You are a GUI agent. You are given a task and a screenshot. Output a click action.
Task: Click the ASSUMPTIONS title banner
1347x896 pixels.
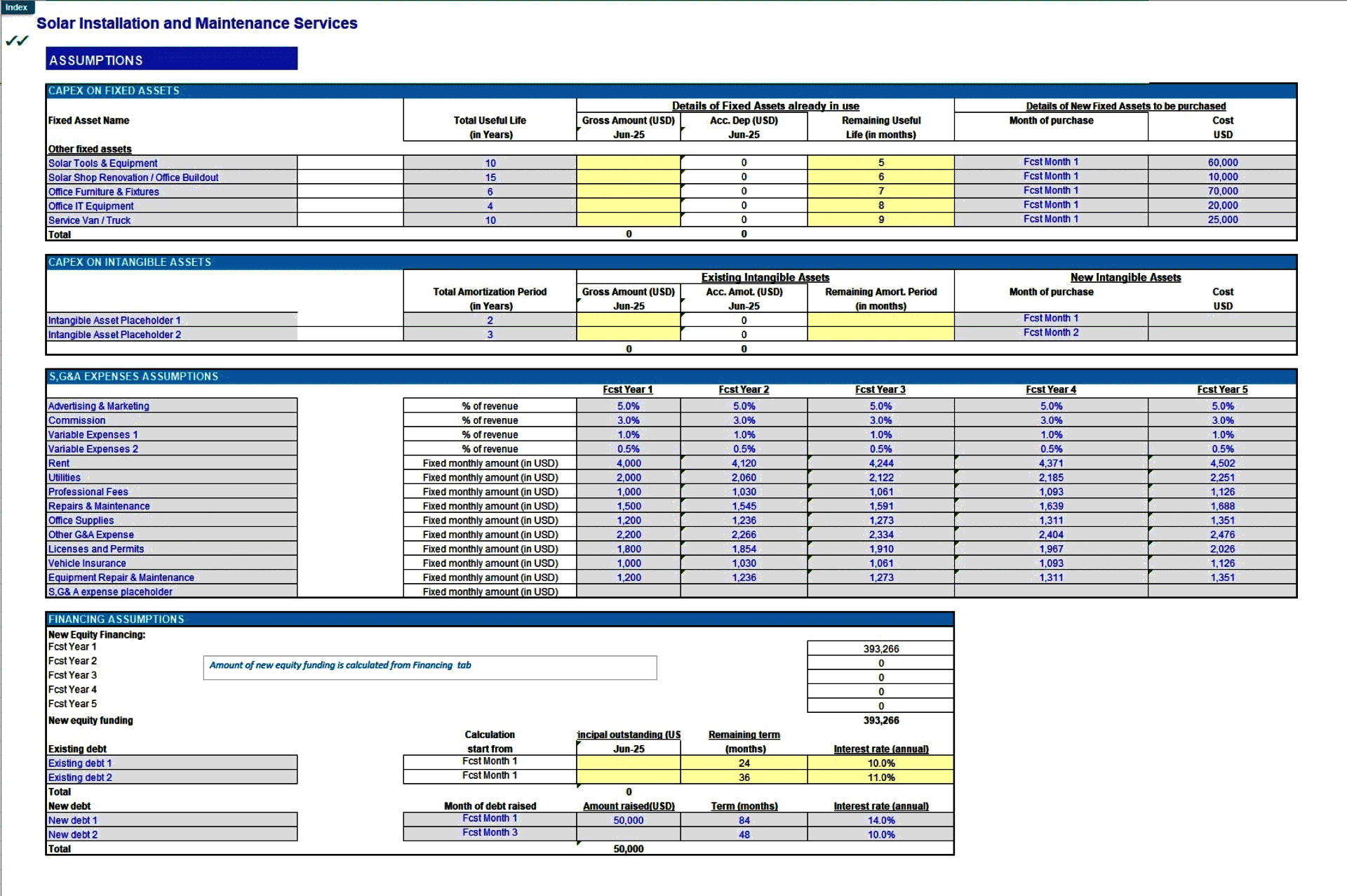click(172, 59)
